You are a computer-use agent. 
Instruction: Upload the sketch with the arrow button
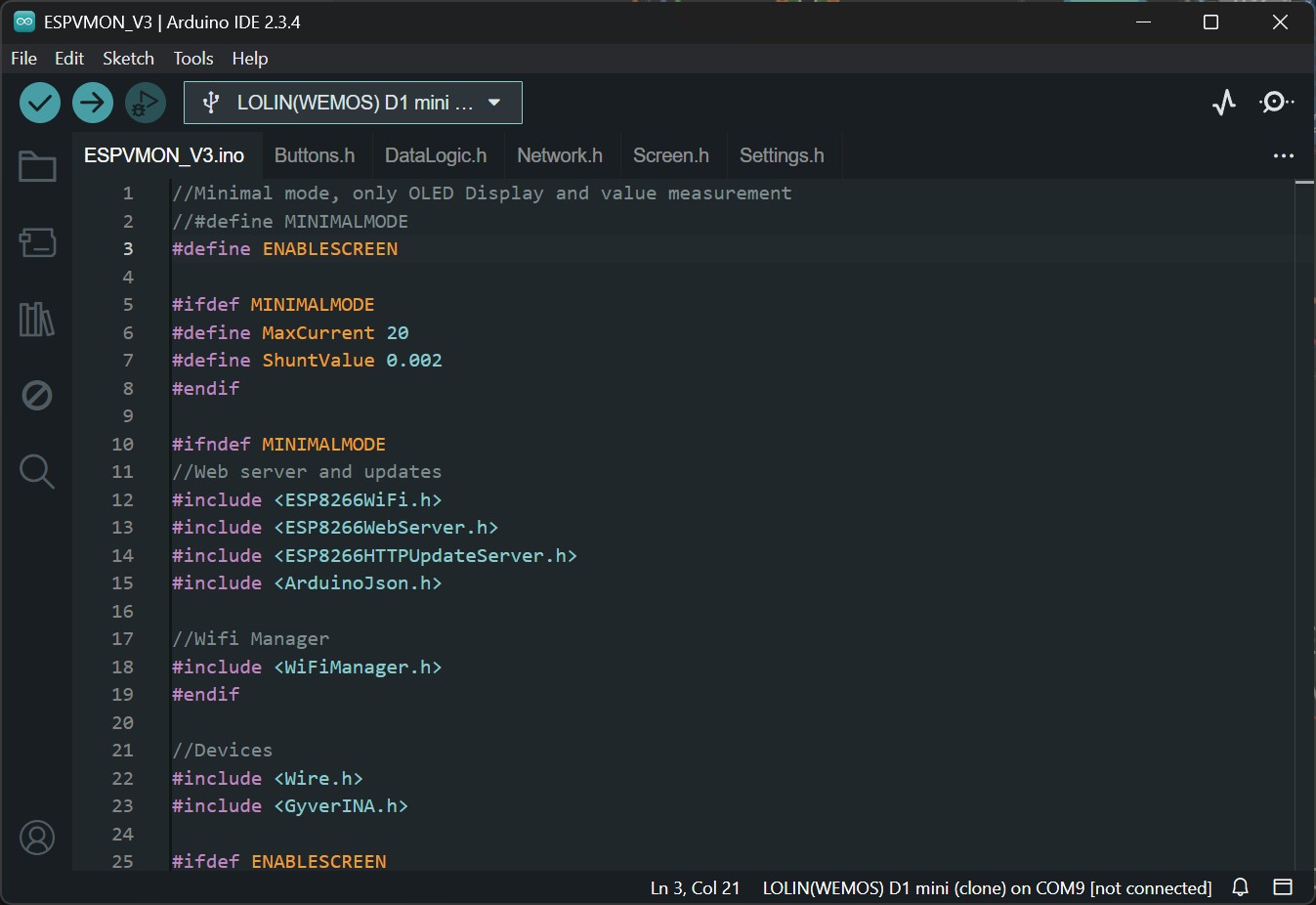93,103
